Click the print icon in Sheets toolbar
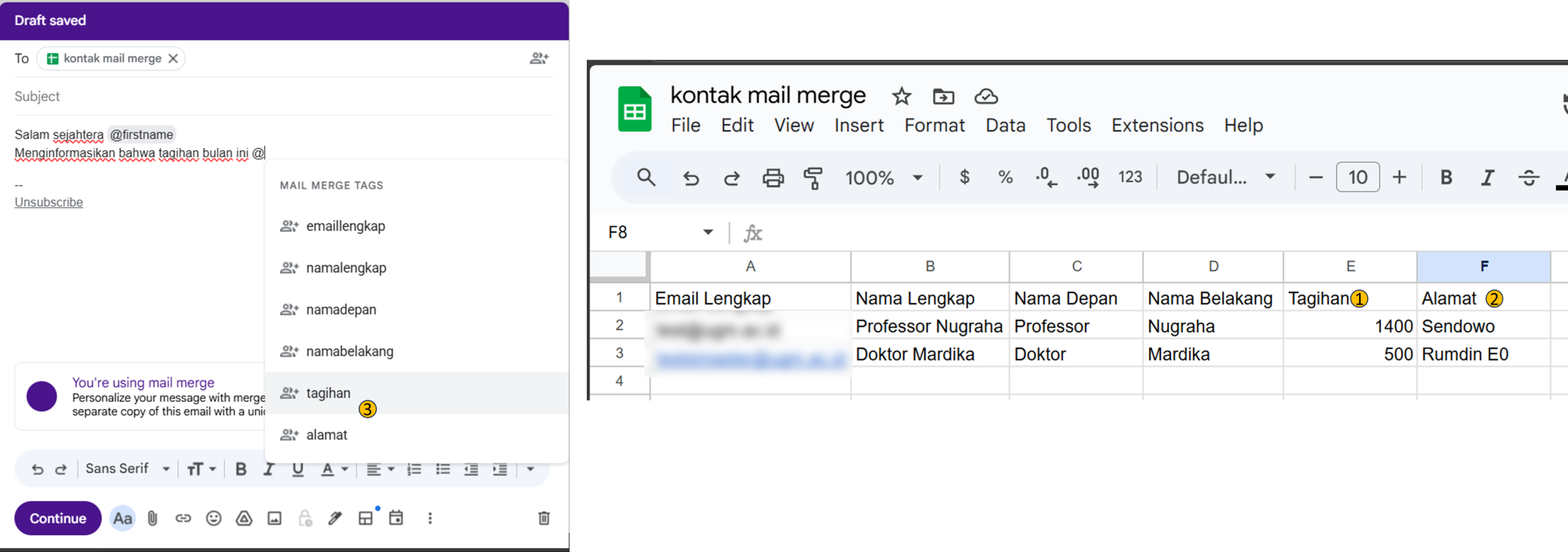The image size is (1568, 552). pyautogui.click(x=772, y=178)
